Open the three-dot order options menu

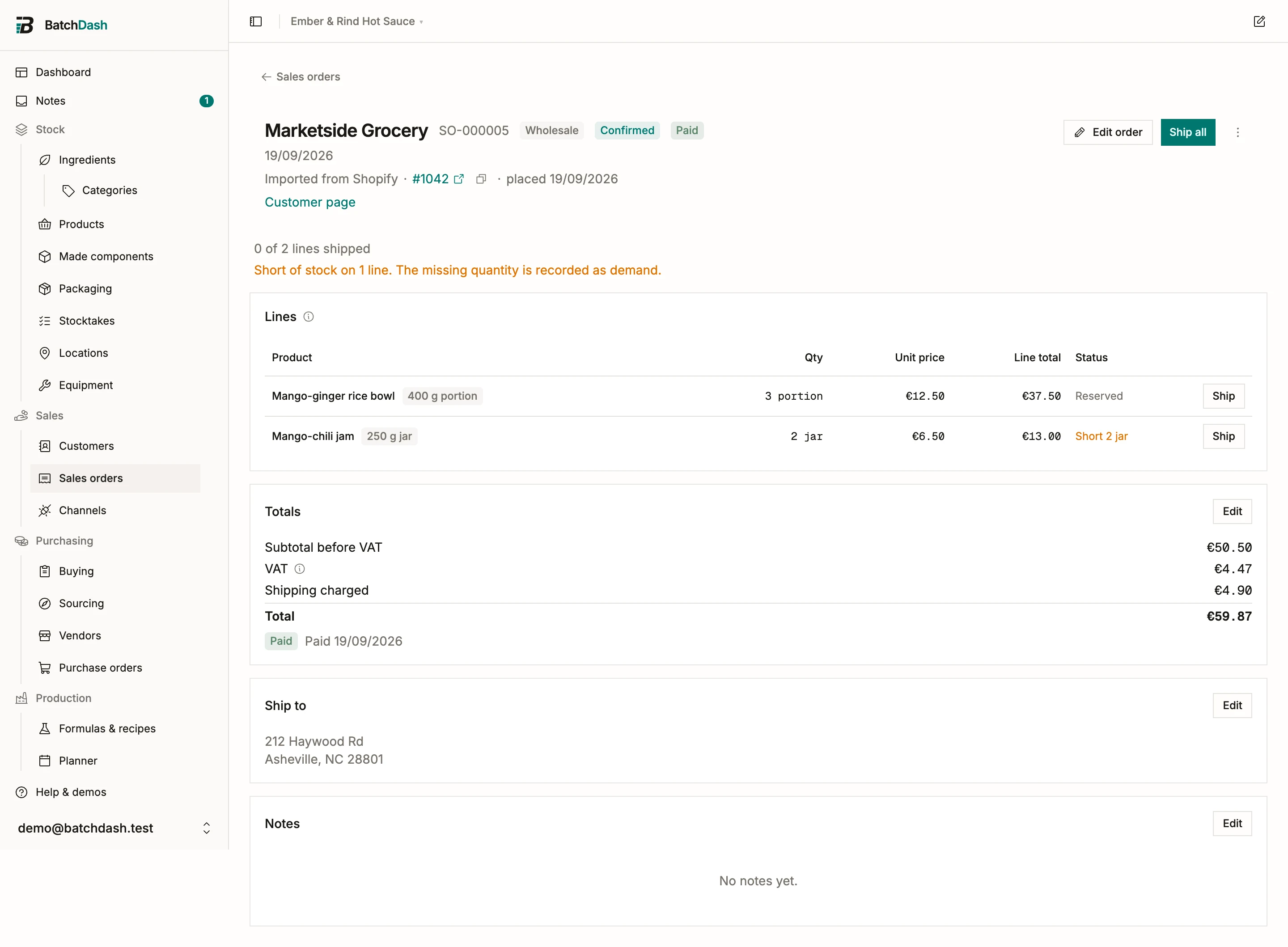pyautogui.click(x=1237, y=132)
